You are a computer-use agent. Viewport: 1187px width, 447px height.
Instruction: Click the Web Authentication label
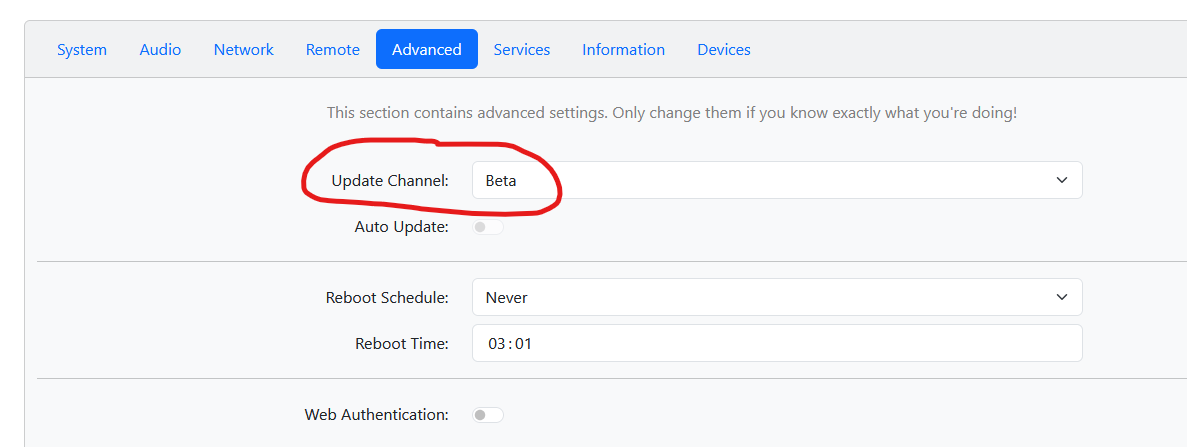click(376, 414)
